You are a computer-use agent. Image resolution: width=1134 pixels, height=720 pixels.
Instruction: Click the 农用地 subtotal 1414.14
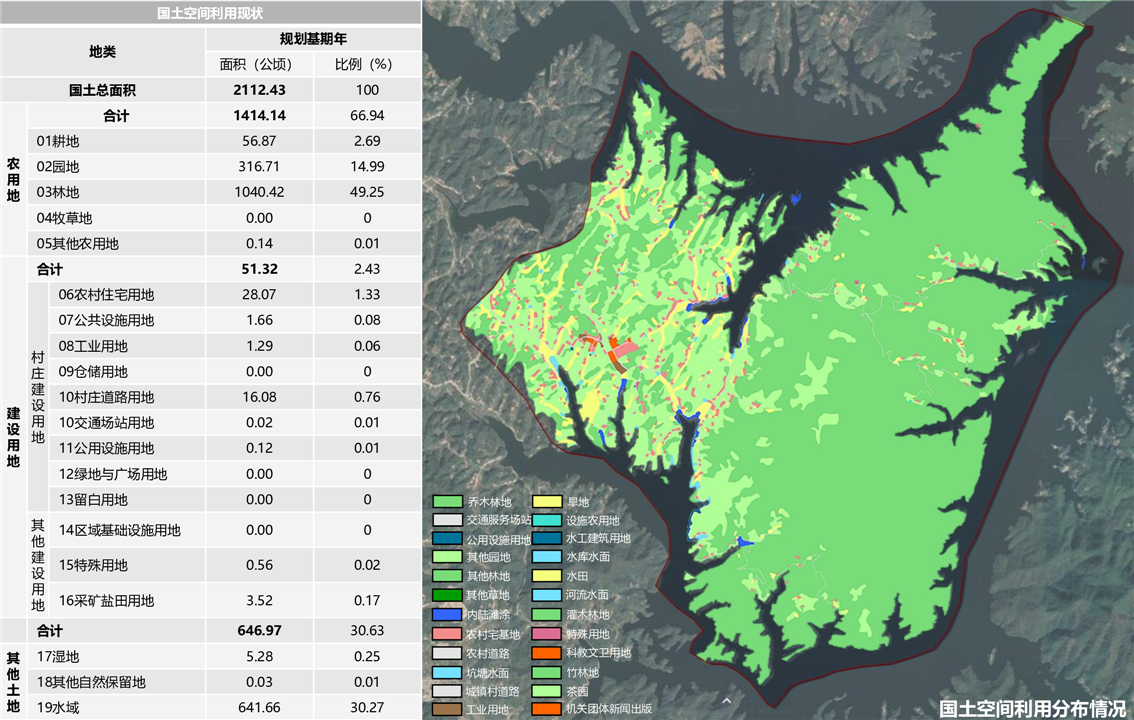[259, 116]
